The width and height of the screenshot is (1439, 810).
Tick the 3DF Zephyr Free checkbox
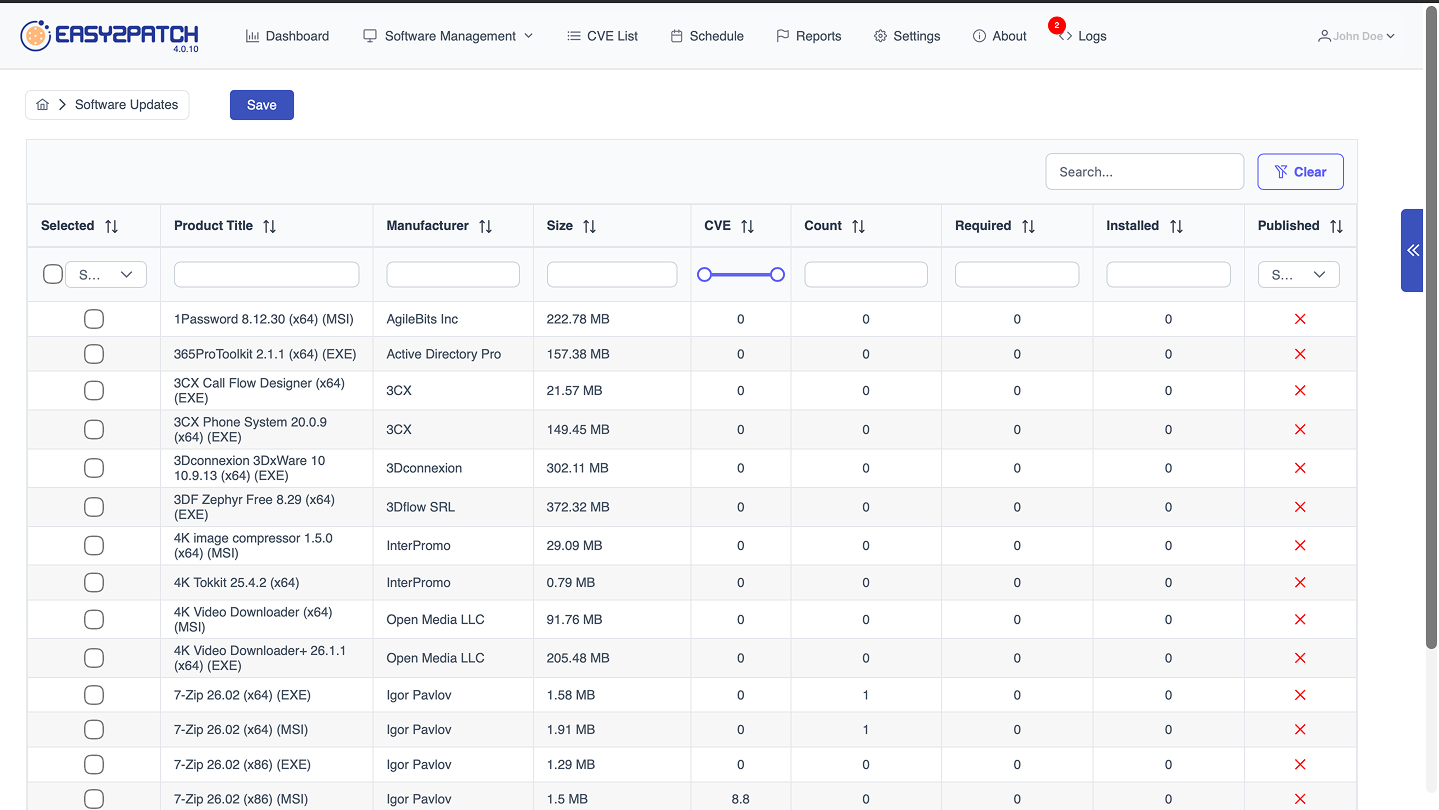click(x=94, y=507)
